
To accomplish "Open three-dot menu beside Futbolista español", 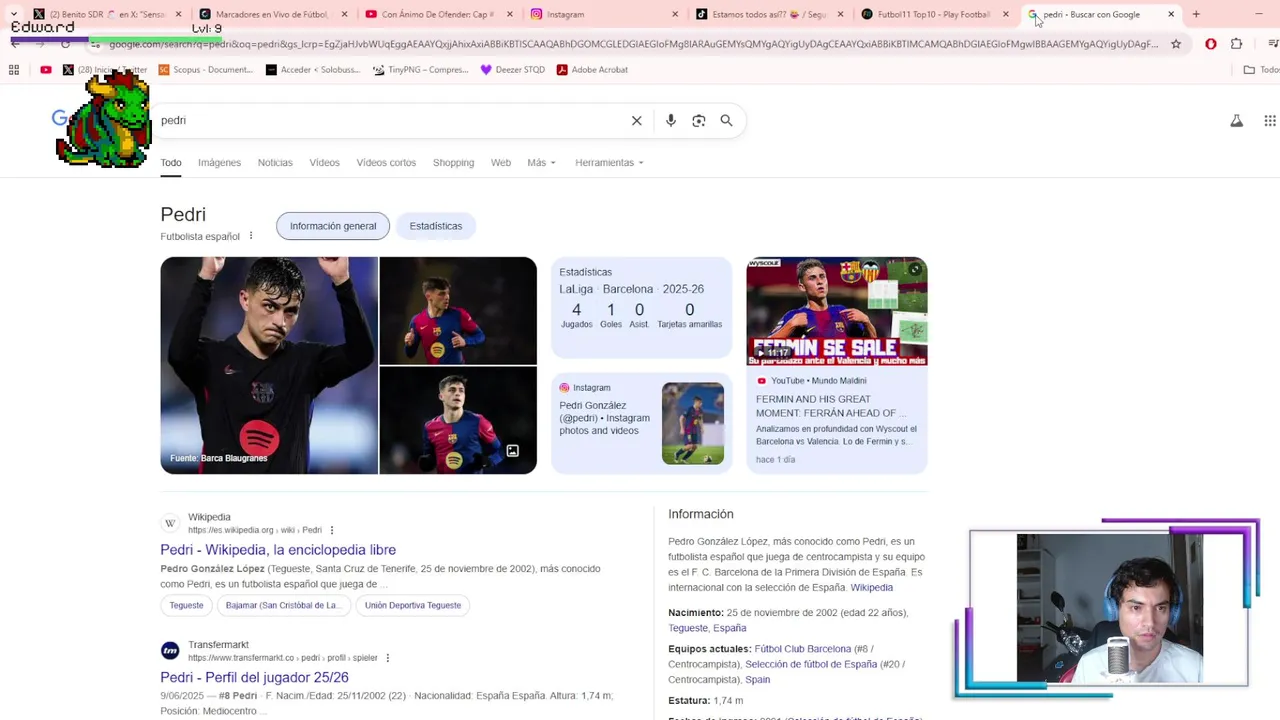I will point(251,236).
